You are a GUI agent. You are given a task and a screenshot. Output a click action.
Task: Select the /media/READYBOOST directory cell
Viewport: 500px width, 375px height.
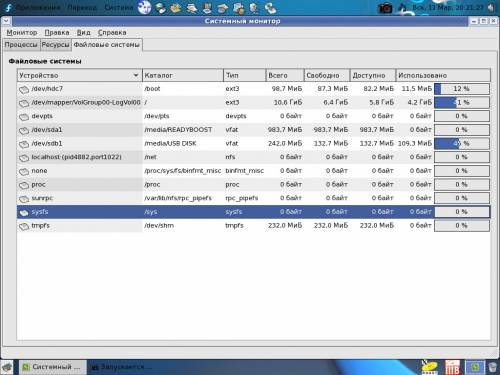tap(178, 130)
